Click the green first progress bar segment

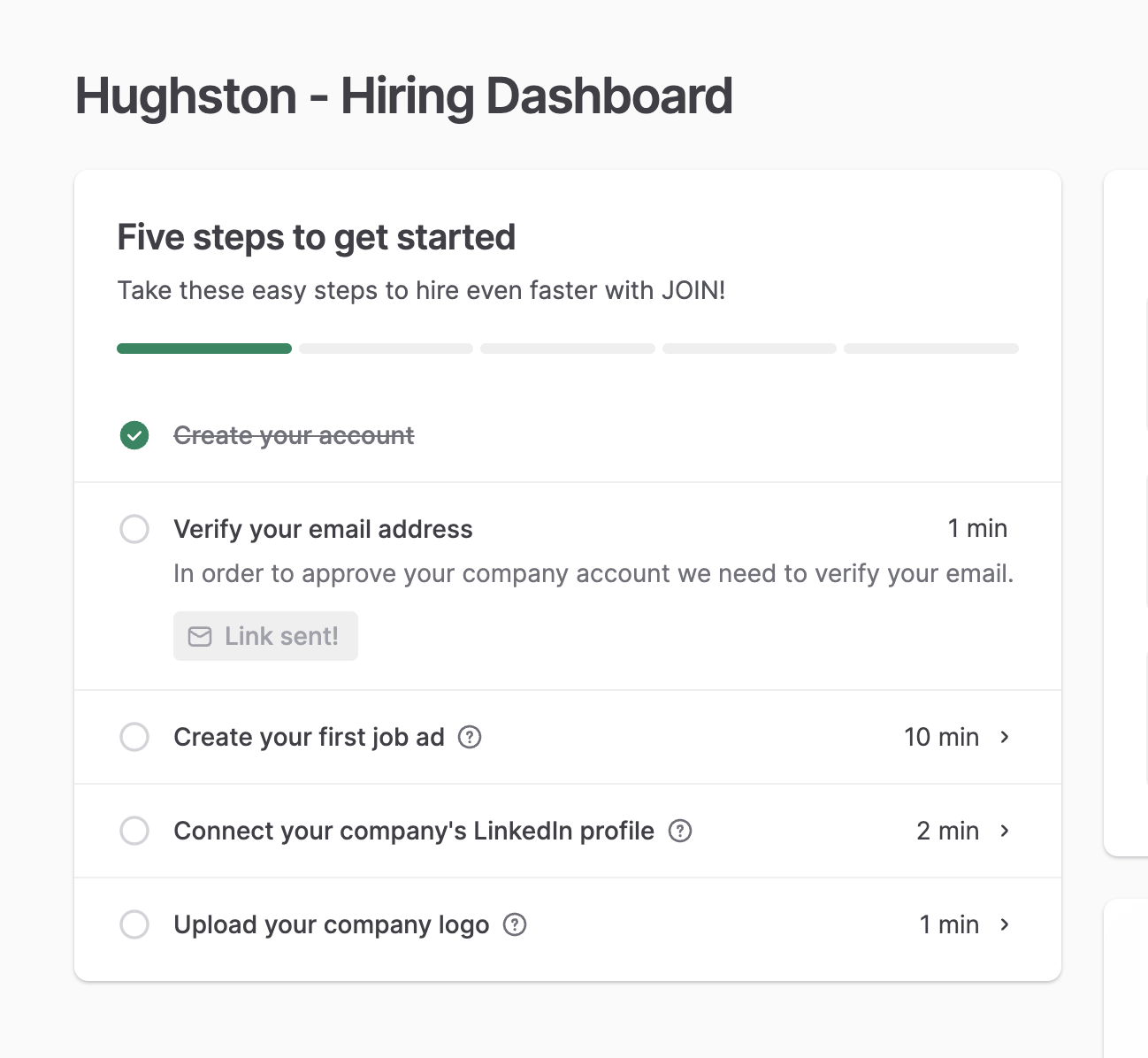[x=204, y=349]
